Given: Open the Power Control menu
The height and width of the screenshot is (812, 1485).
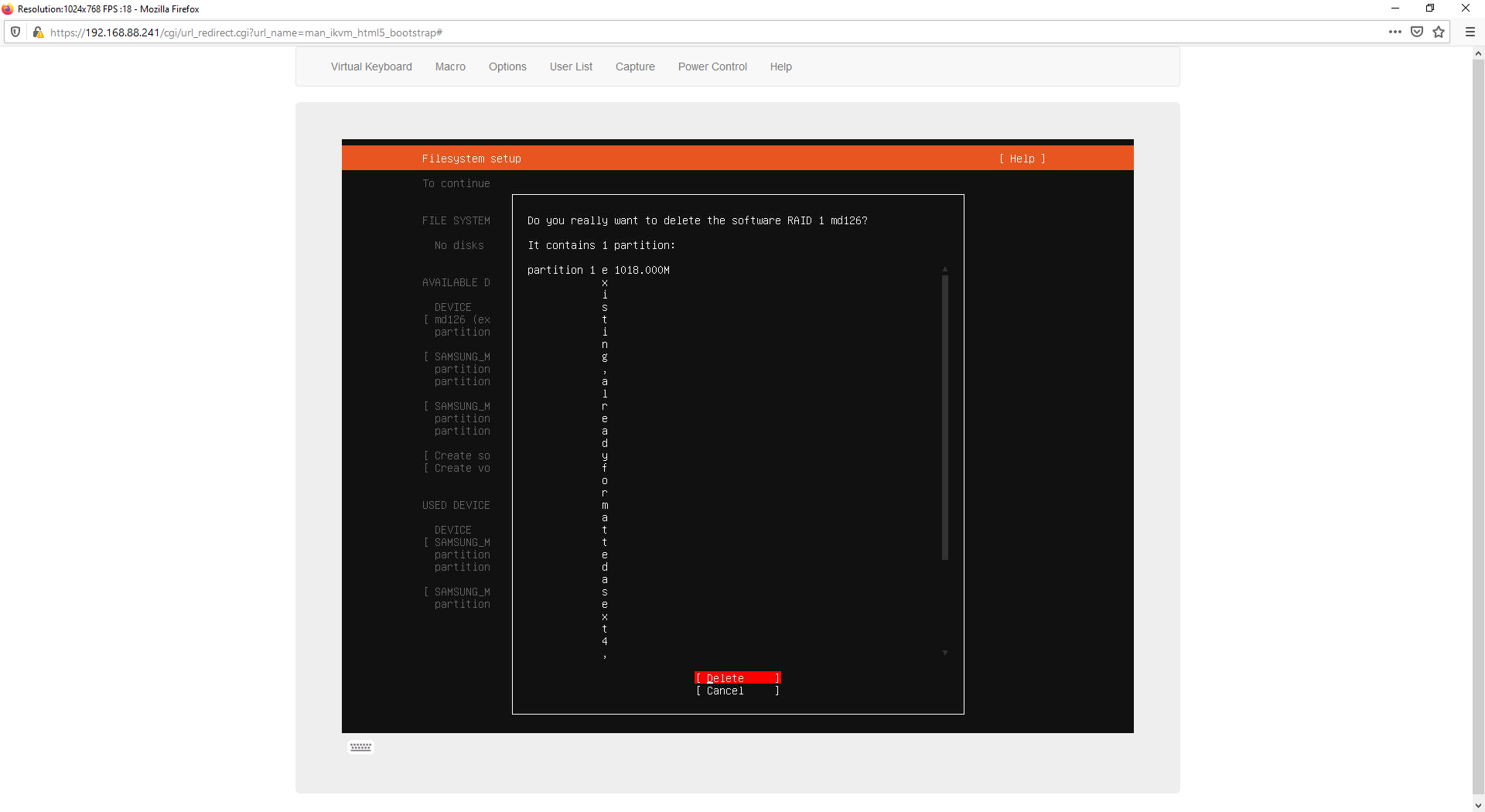Looking at the screenshot, I should (712, 67).
